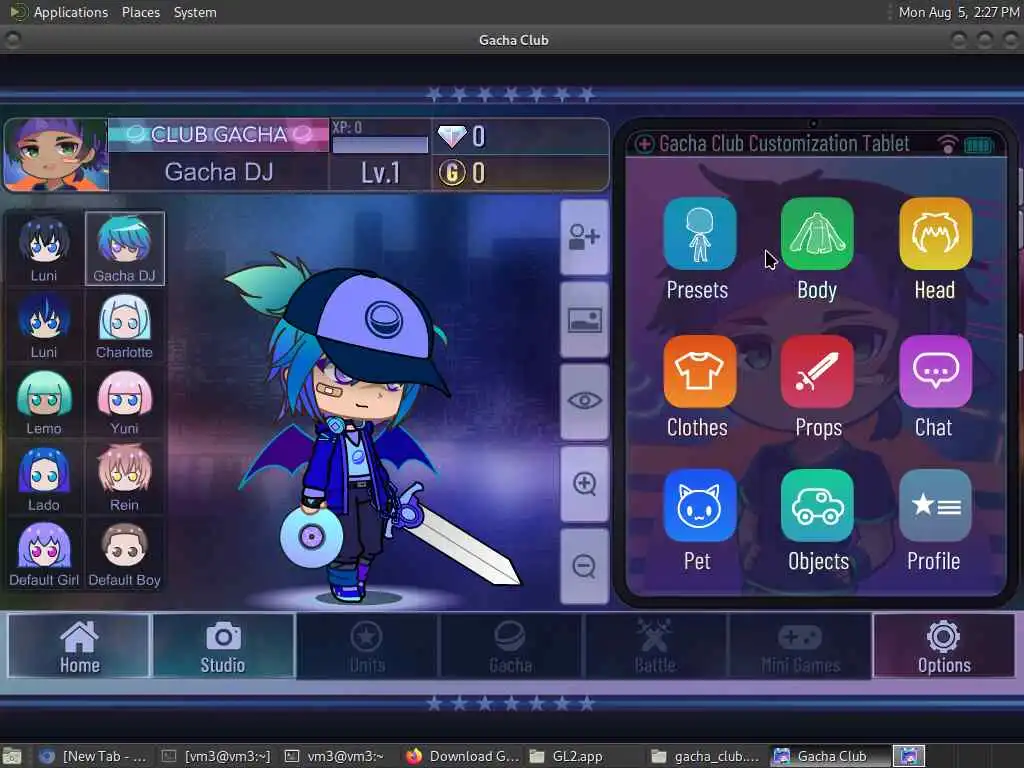This screenshot has height=768, width=1024.
Task: Select the Yuni character slot
Action: click(x=125, y=401)
